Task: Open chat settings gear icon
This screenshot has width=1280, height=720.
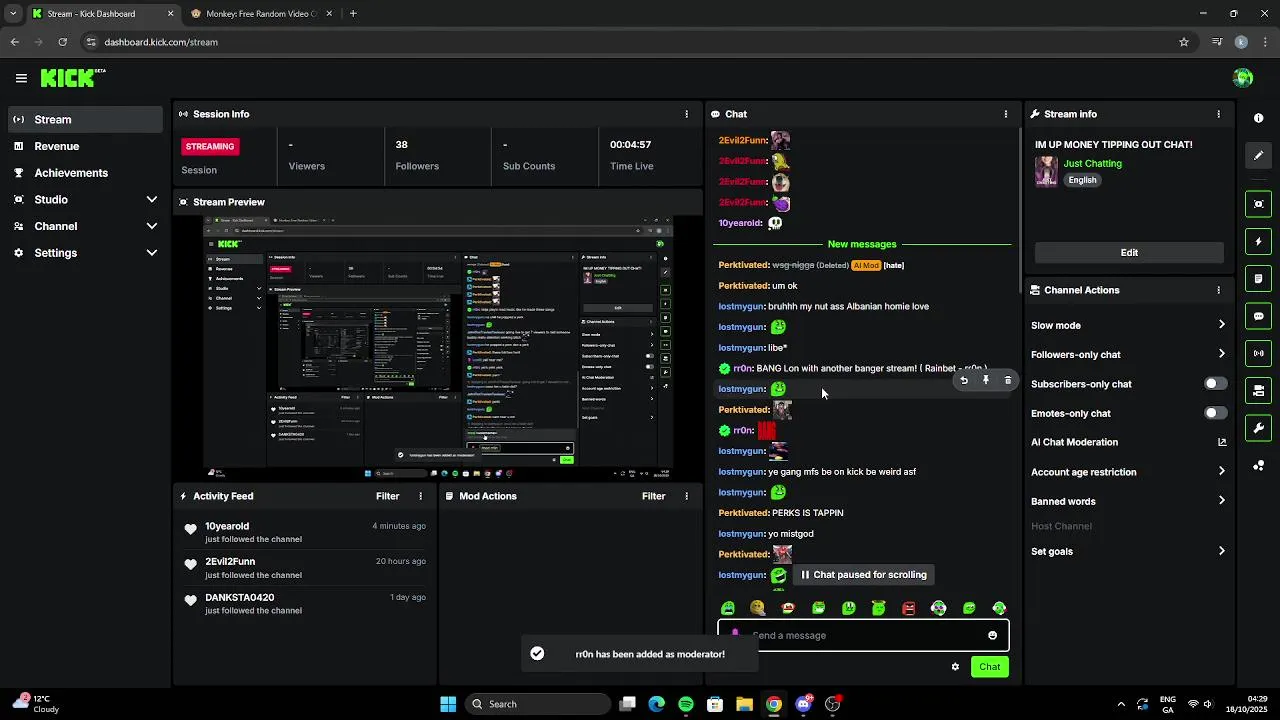Action: coord(955,667)
